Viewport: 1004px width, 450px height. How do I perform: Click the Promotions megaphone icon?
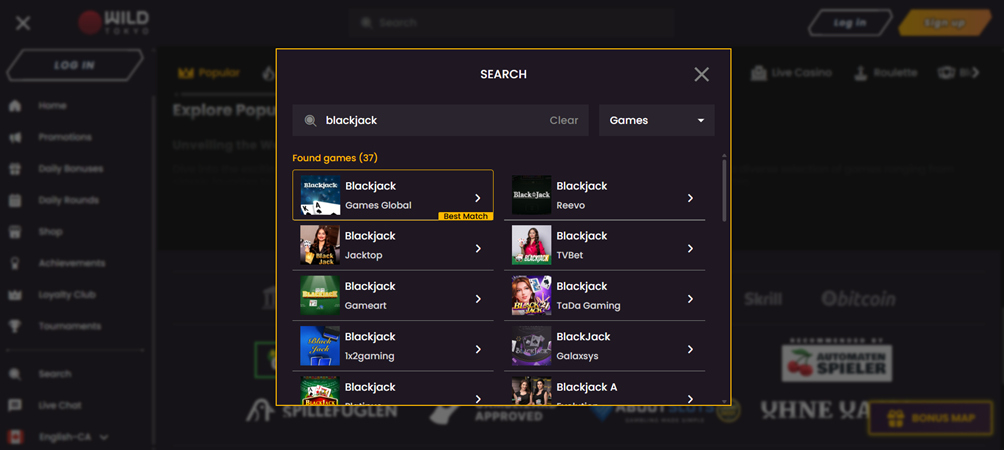(x=15, y=137)
